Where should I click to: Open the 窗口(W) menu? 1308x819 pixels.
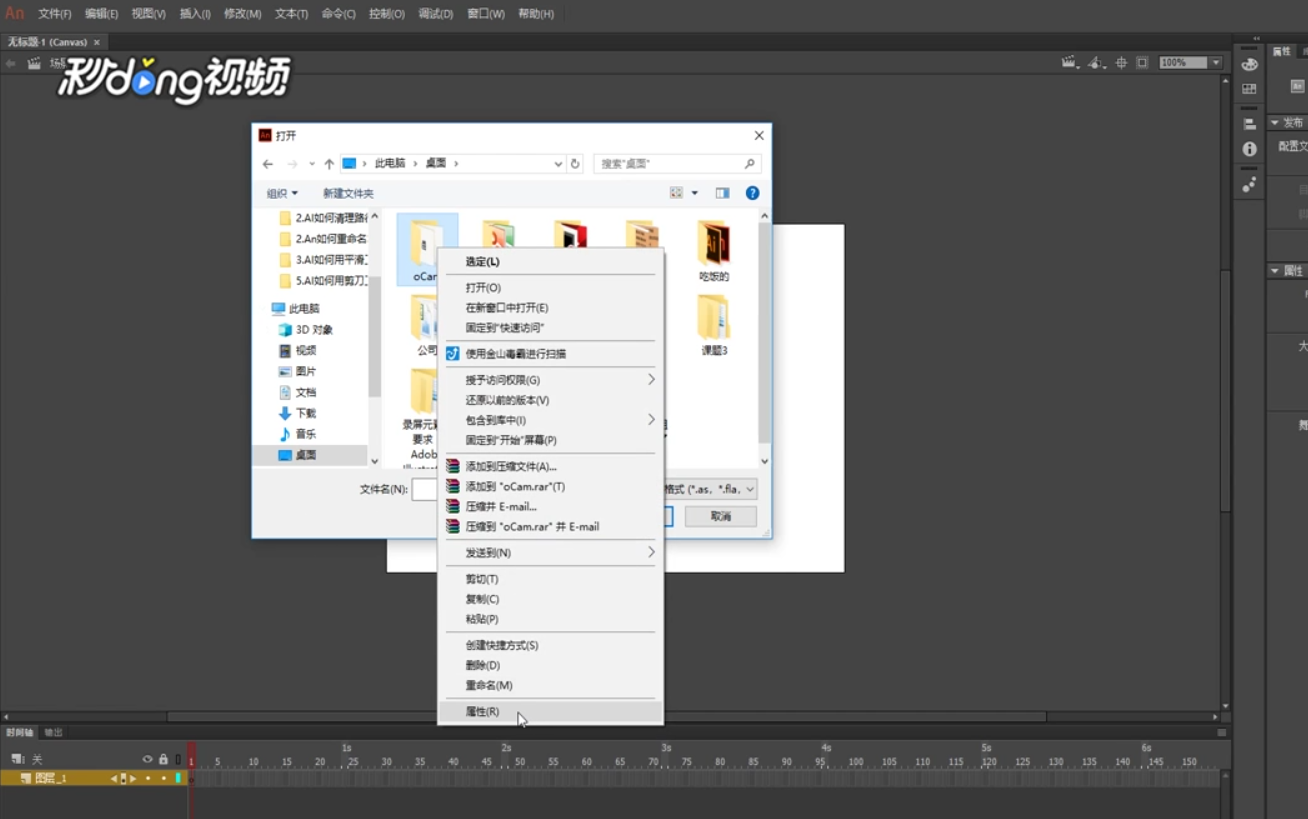[486, 14]
